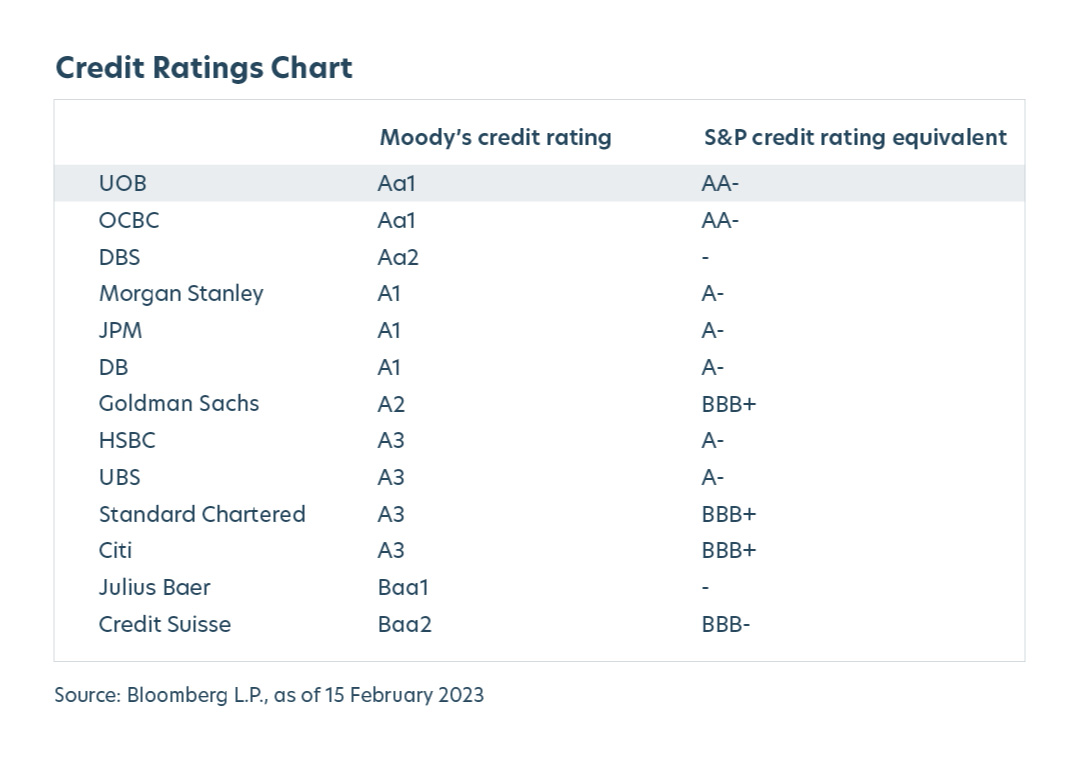Image resolution: width=1080 pixels, height=760 pixels.
Task: Select the Morgan Stanley row label
Action: coord(181,294)
